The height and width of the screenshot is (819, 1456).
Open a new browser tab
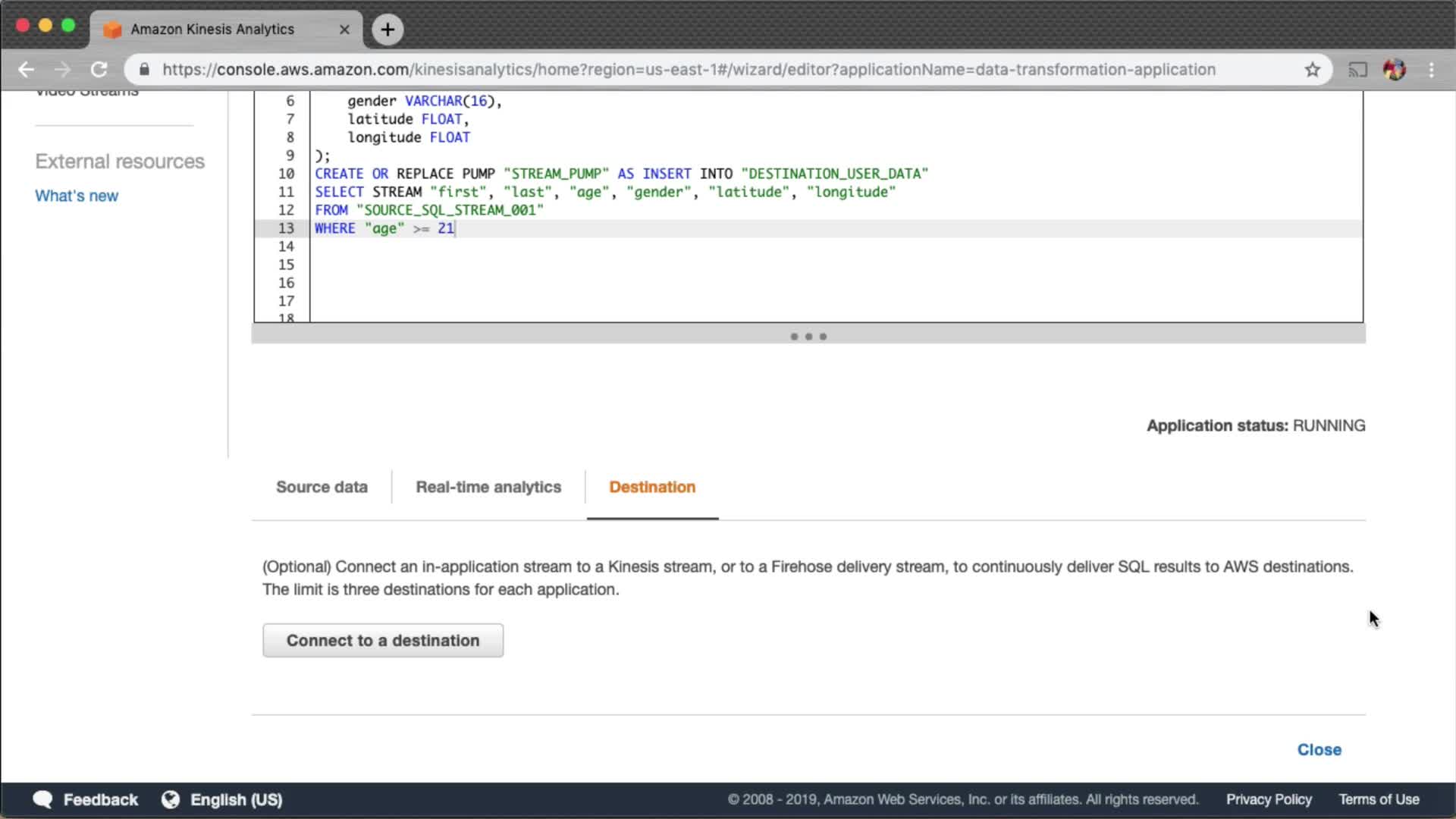(x=388, y=30)
